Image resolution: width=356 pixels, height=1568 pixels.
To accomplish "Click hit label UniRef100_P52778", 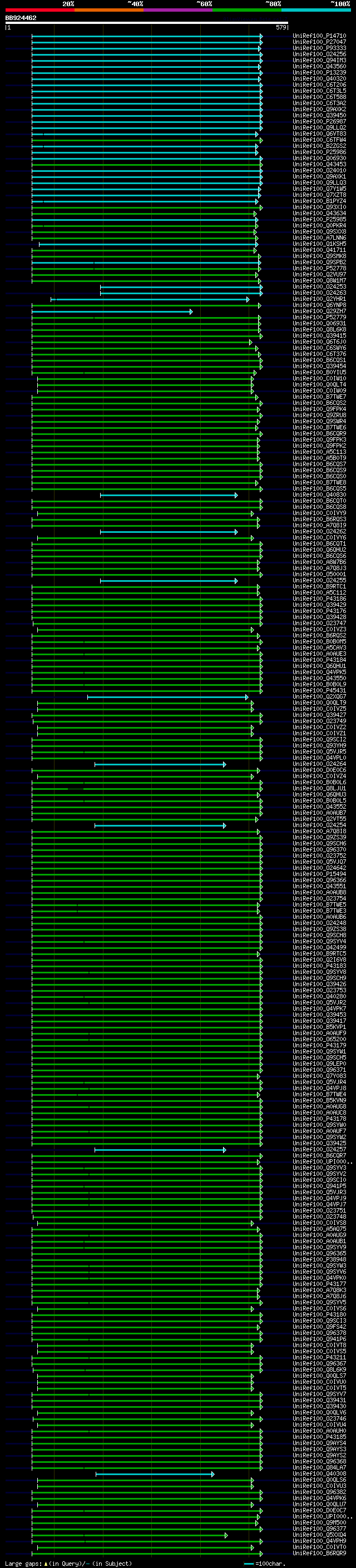I will [x=319, y=269].
